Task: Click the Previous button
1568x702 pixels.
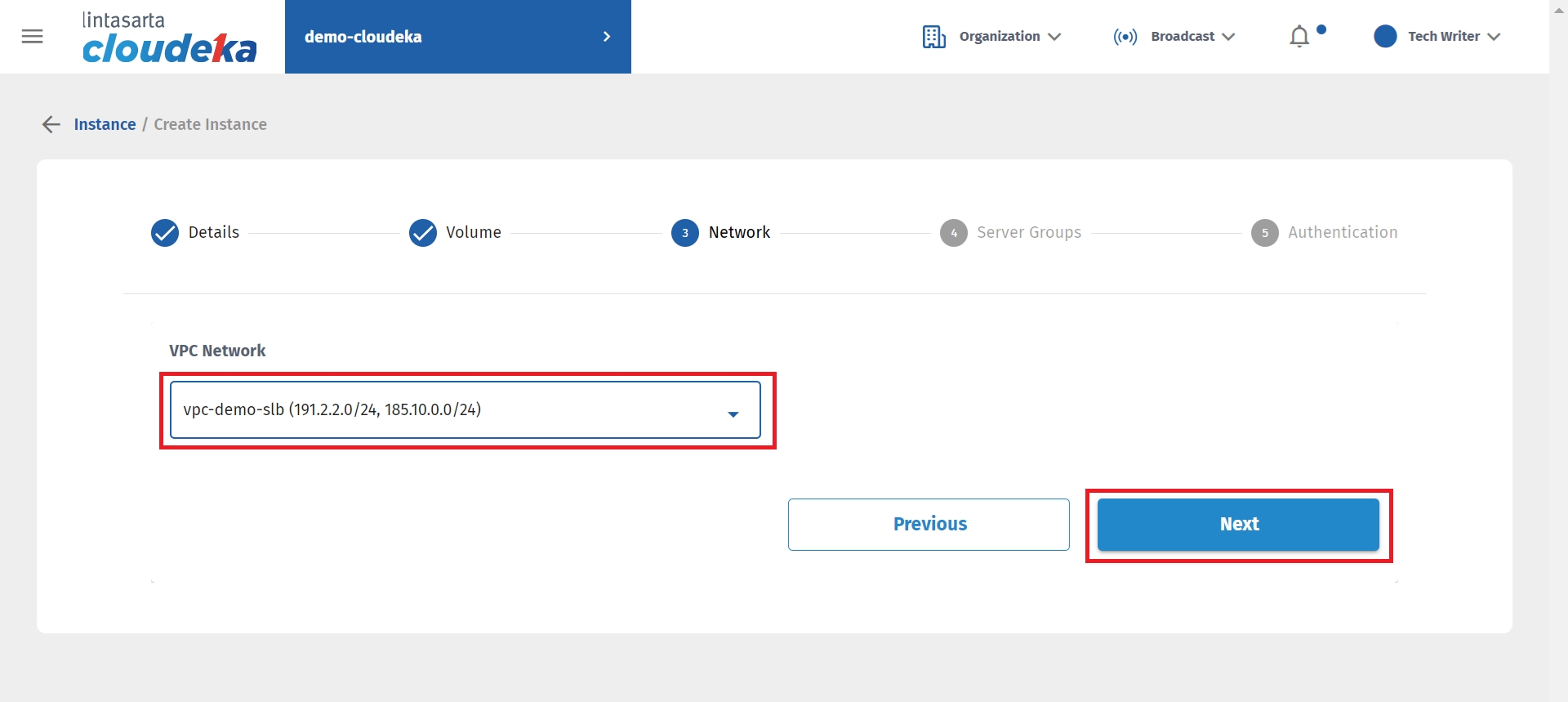Action: [x=929, y=525]
